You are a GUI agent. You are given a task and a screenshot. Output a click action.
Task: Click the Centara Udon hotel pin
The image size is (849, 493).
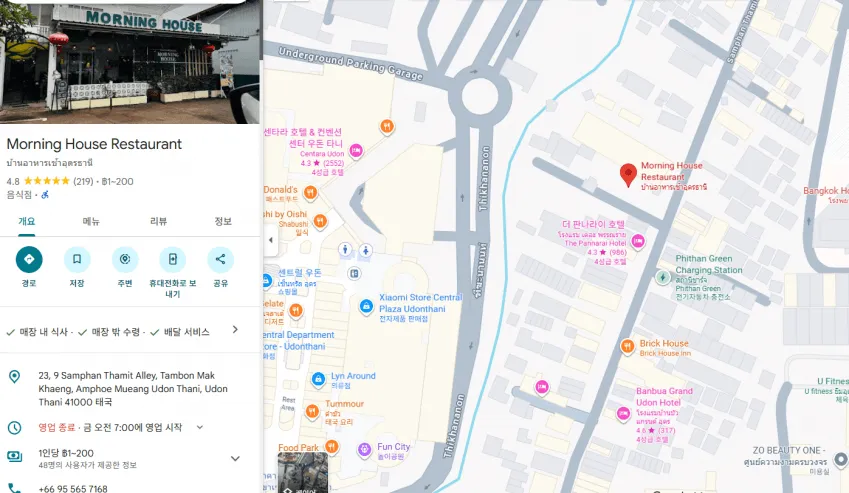click(356, 150)
